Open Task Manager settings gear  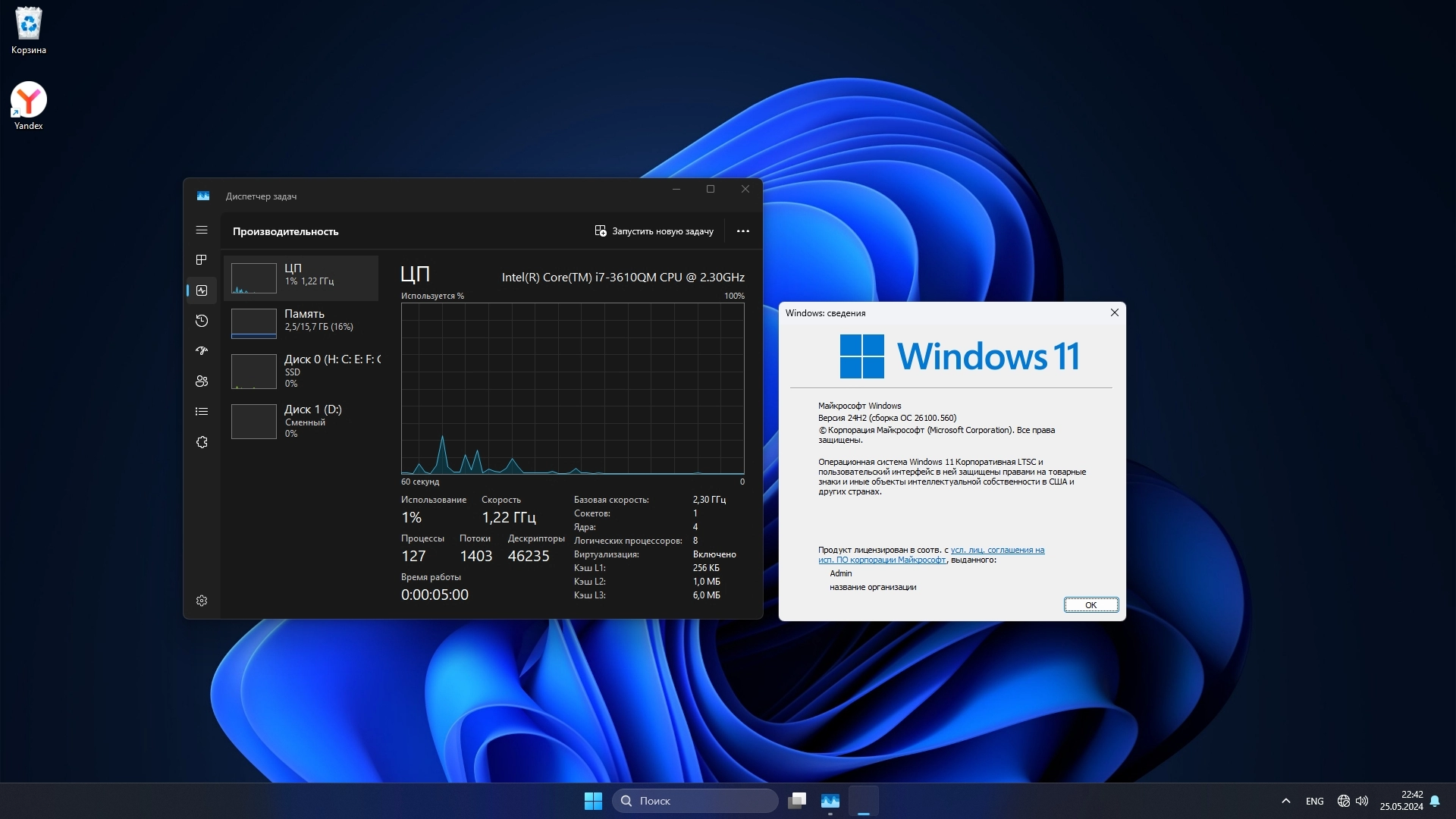coord(201,601)
